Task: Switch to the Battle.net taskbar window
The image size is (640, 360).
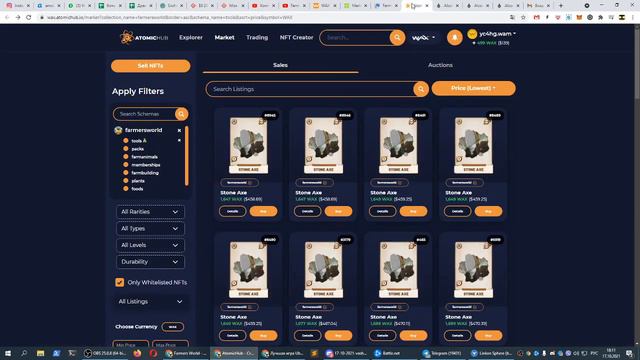Action: [388, 353]
